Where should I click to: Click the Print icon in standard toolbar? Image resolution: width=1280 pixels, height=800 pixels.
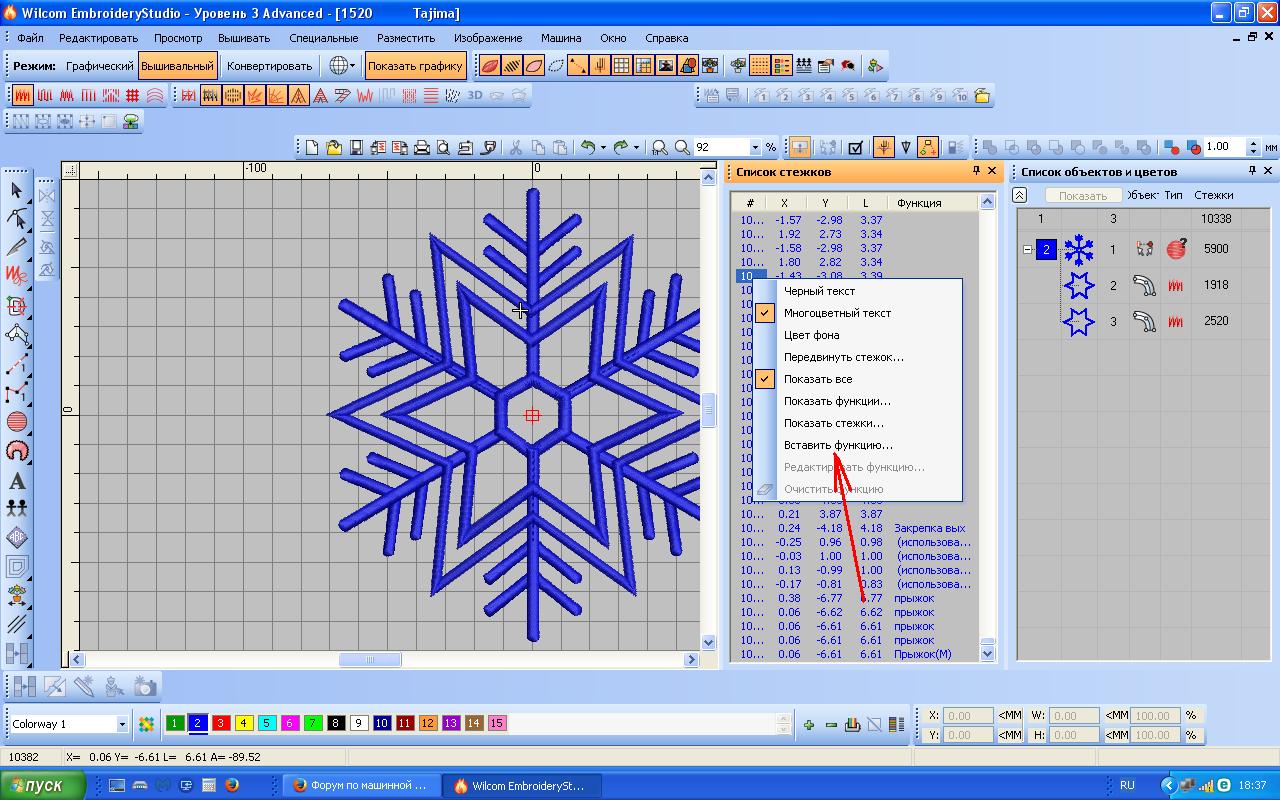tap(422, 147)
